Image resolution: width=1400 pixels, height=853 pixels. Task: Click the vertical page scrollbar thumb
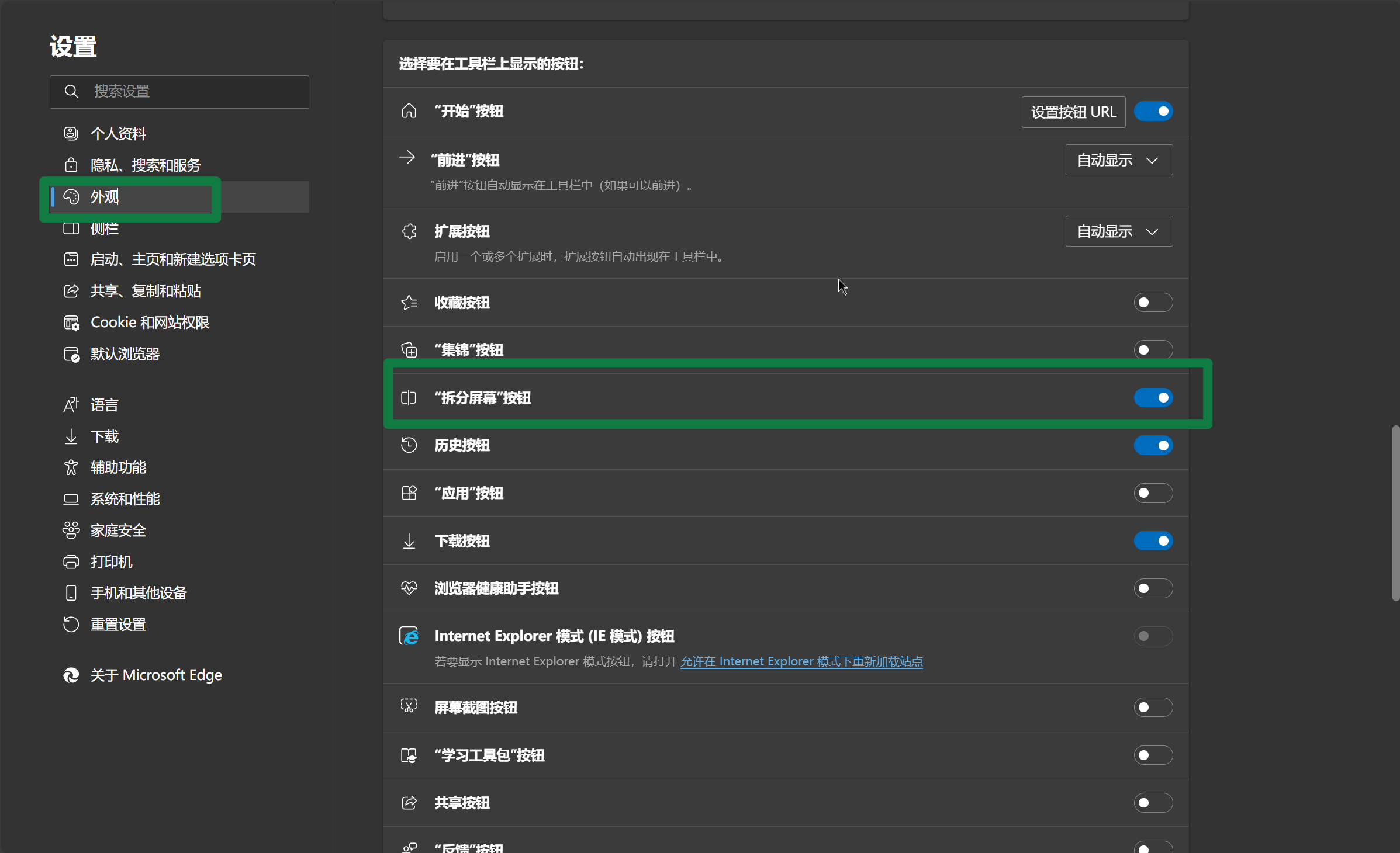point(1395,514)
